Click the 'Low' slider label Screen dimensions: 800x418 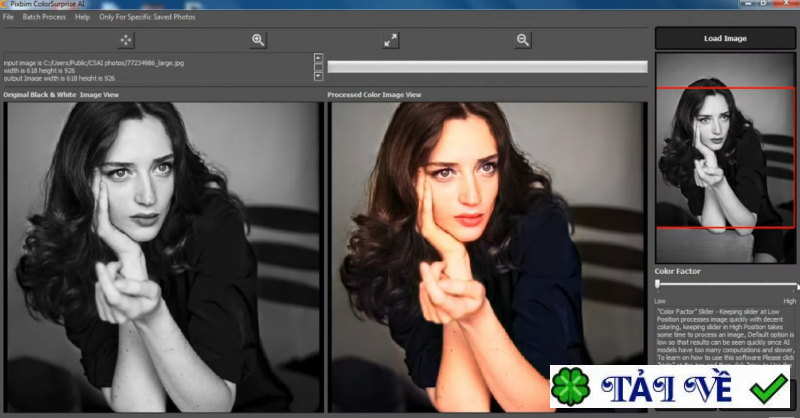(x=660, y=301)
